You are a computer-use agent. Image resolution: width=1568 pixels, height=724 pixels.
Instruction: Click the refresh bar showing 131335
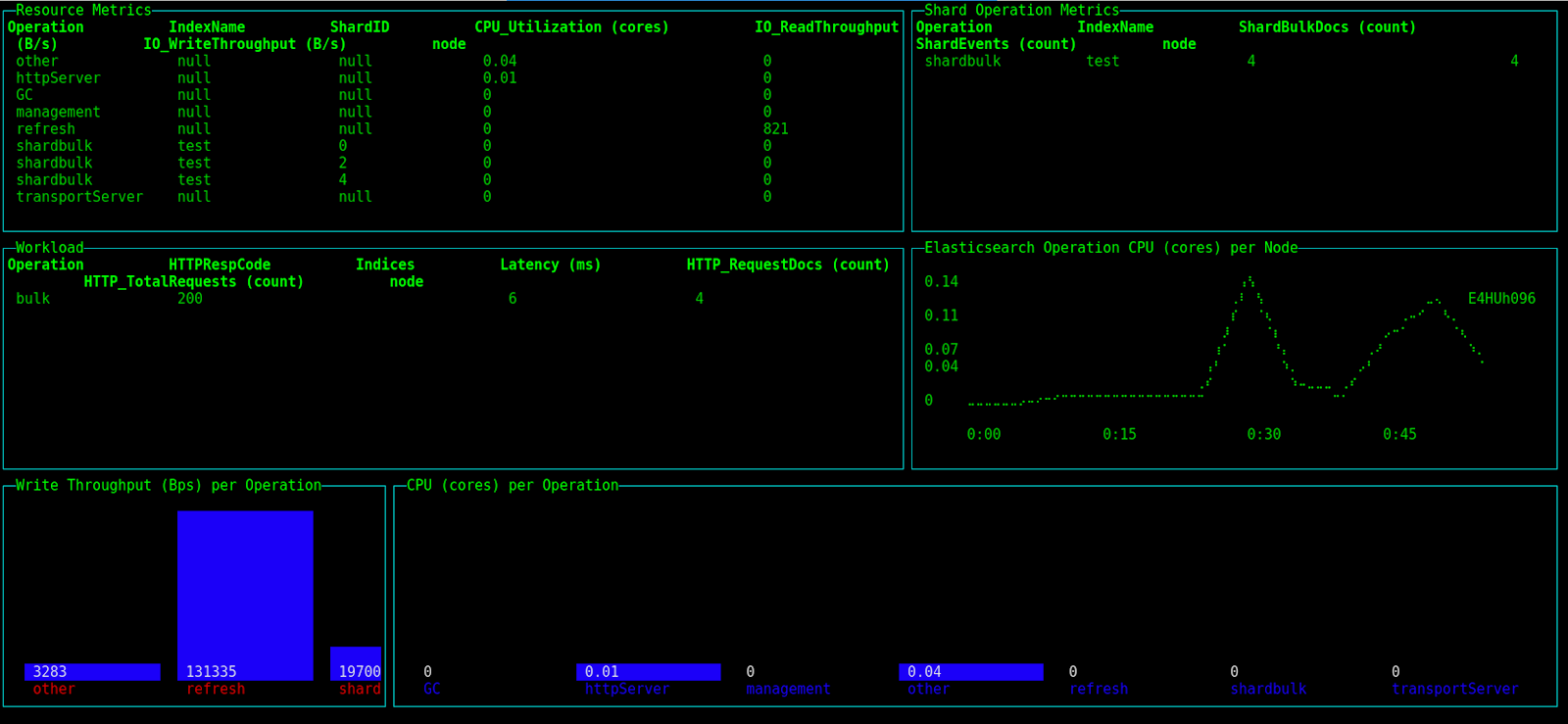(245, 596)
